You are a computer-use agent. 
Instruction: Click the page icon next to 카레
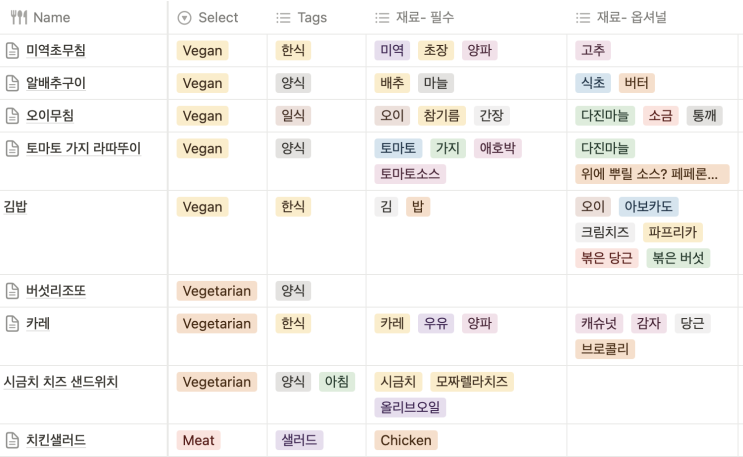click(x=12, y=323)
